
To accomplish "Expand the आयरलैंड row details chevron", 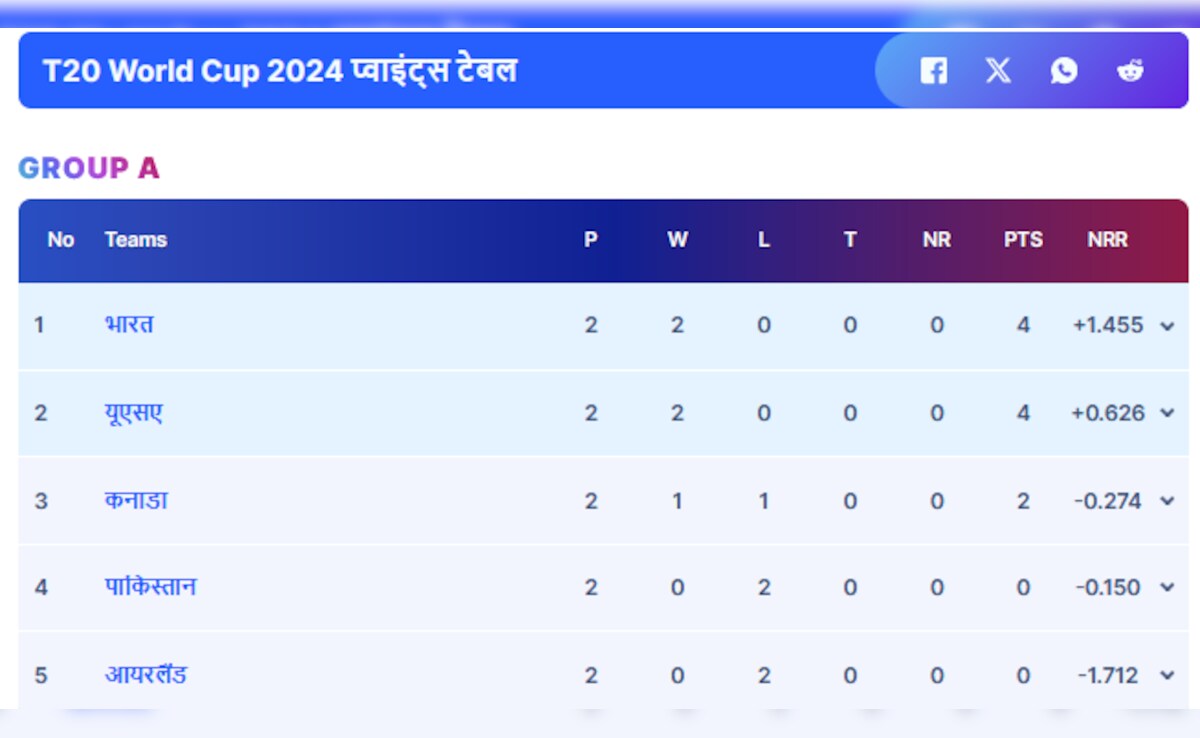I will (x=1167, y=676).
